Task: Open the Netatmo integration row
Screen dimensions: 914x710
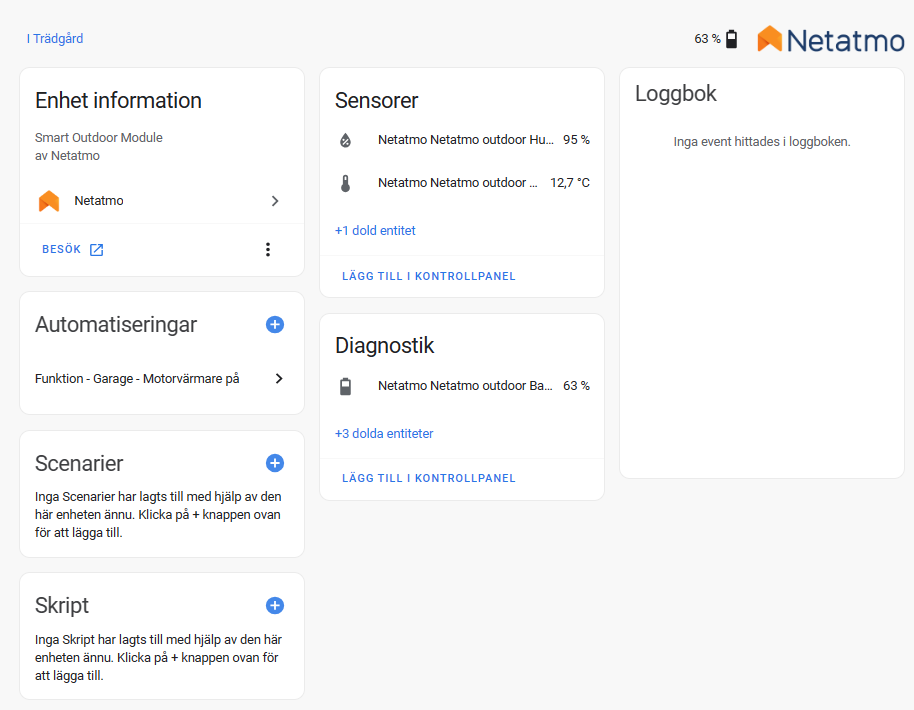Action: coord(161,201)
